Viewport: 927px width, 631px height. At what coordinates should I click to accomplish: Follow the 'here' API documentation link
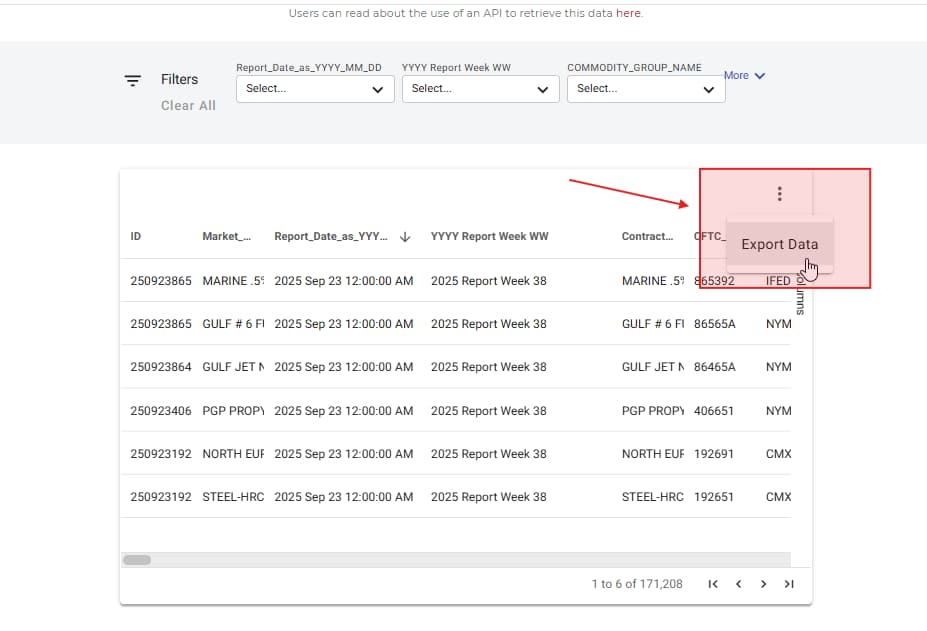pyautogui.click(x=628, y=13)
